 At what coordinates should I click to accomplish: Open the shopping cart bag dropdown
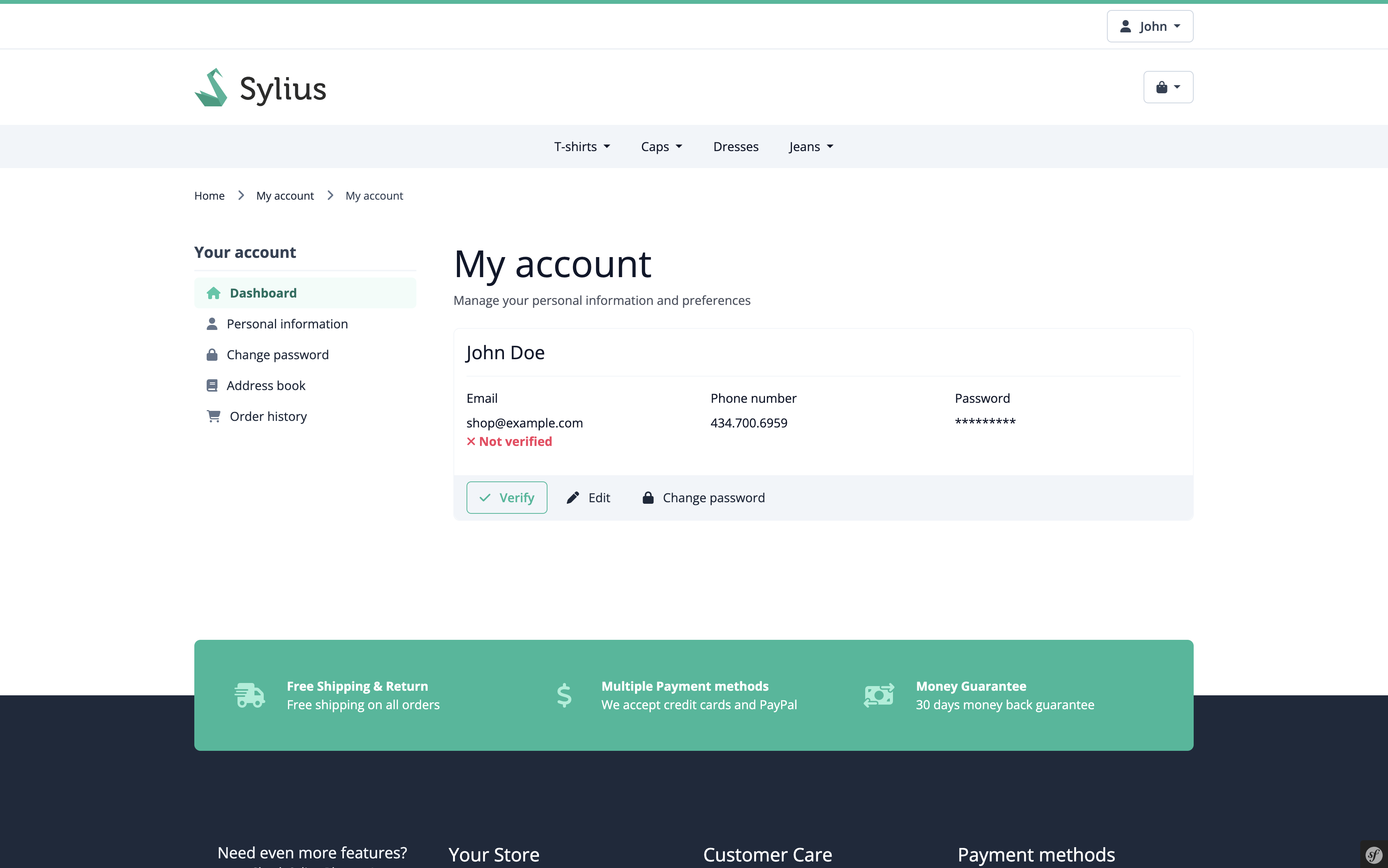pos(1167,87)
